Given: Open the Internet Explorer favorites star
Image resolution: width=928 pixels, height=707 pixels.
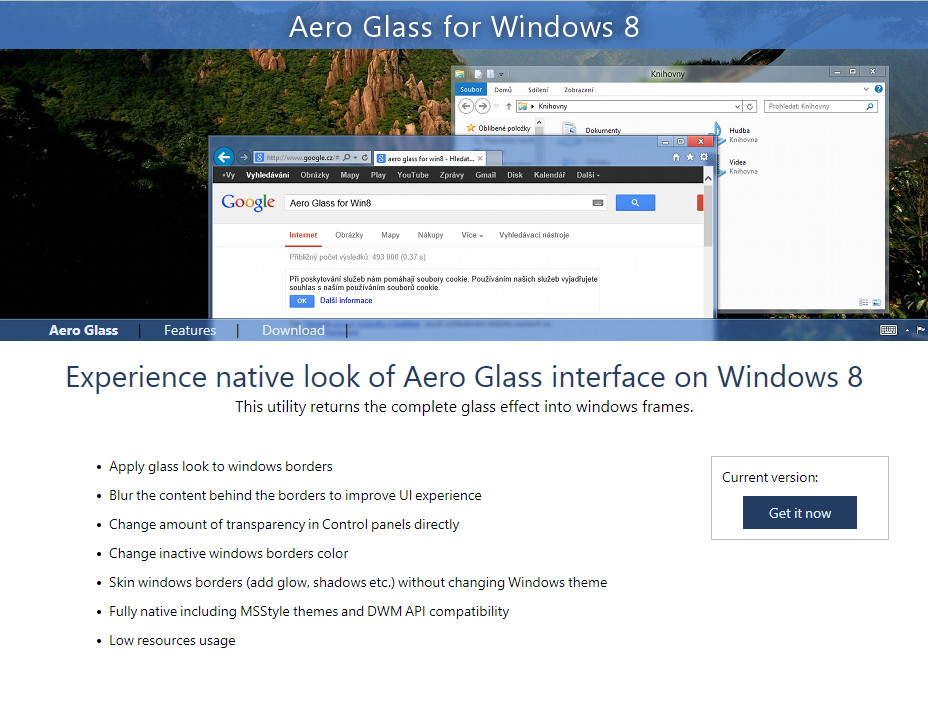Looking at the screenshot, I should pyautogui.click(x=689, y=157).
